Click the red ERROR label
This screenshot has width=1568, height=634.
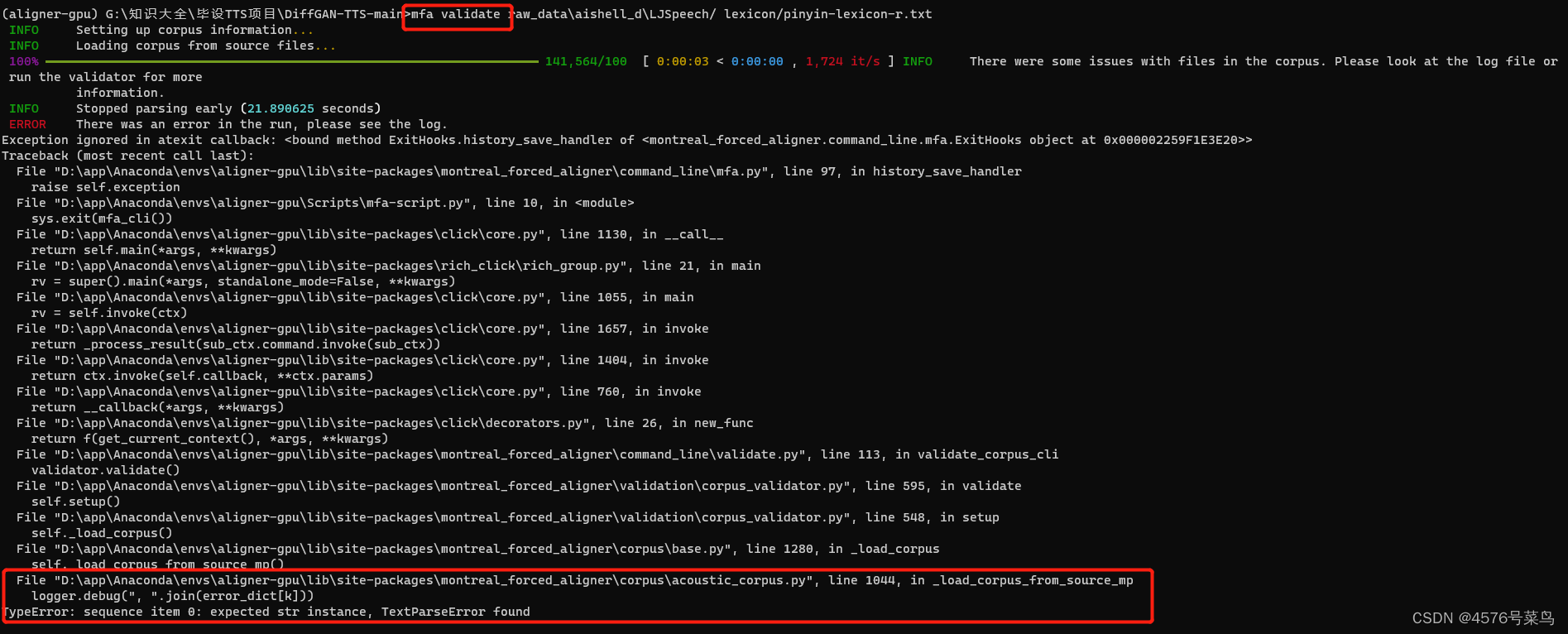(27, 124)
